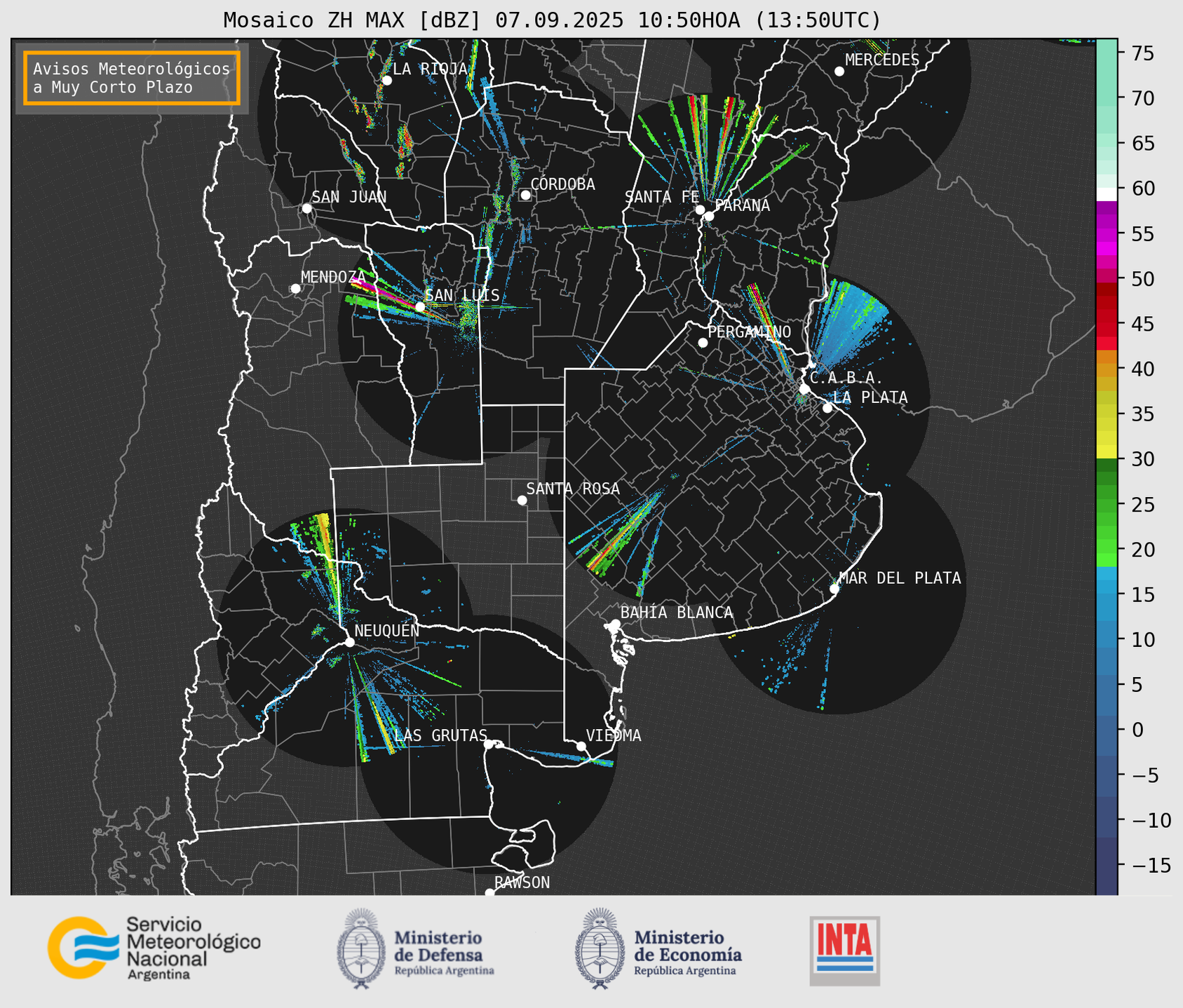Click the MERCEDES city marker dot
This screenshot has height=1008, width=1183.
(839, 71)
